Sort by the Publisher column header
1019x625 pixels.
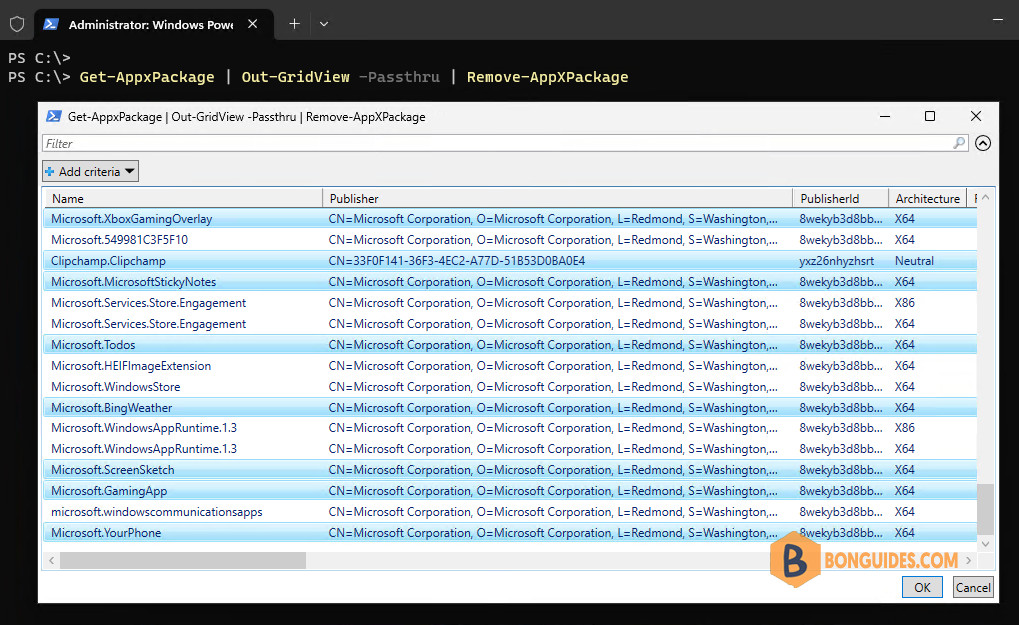click(x=557, y=198)
